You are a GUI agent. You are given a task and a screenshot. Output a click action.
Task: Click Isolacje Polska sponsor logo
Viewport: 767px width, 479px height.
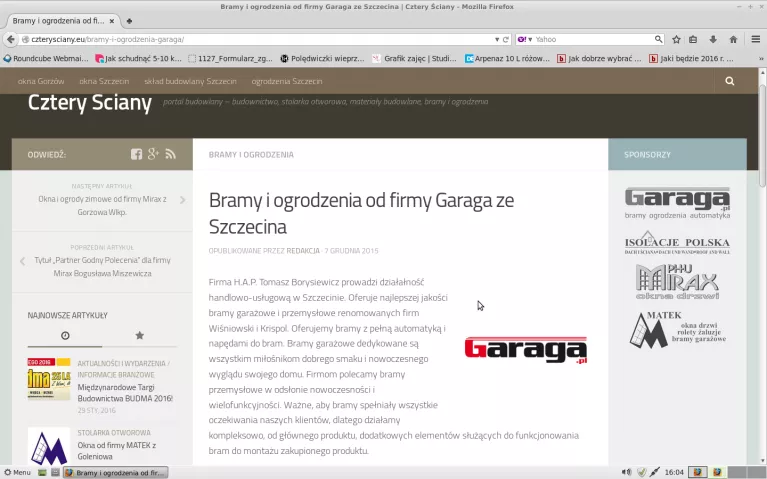pos(677,243)
